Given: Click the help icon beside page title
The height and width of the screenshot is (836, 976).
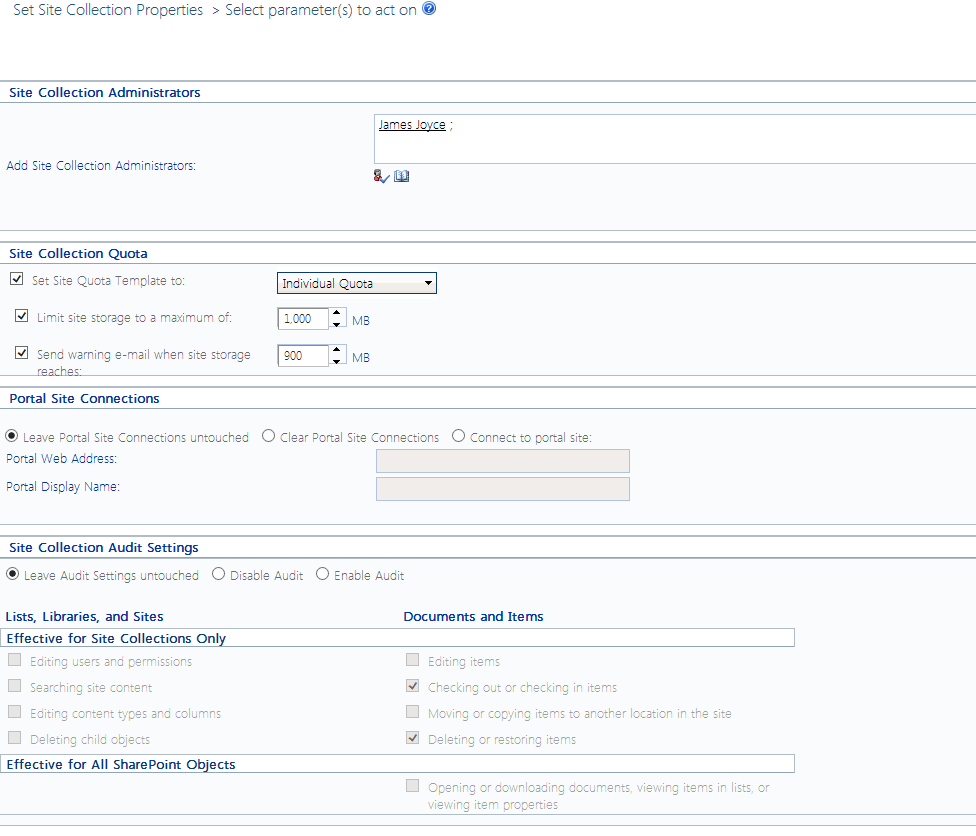Looking at the screenshot, I should coord(429,9).
